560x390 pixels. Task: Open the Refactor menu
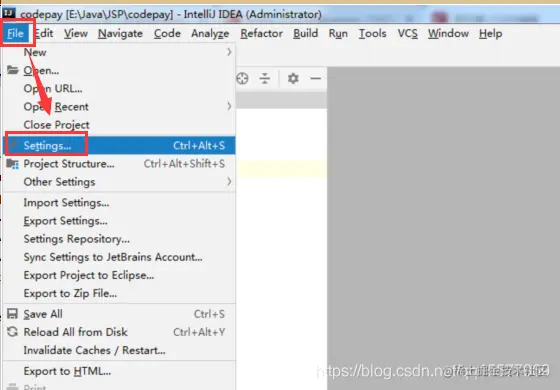pyautogui.click(x=261, y=34)
